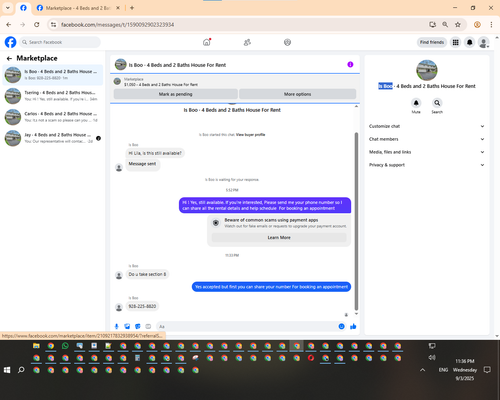Open View buyer profile link

[250, 135]
